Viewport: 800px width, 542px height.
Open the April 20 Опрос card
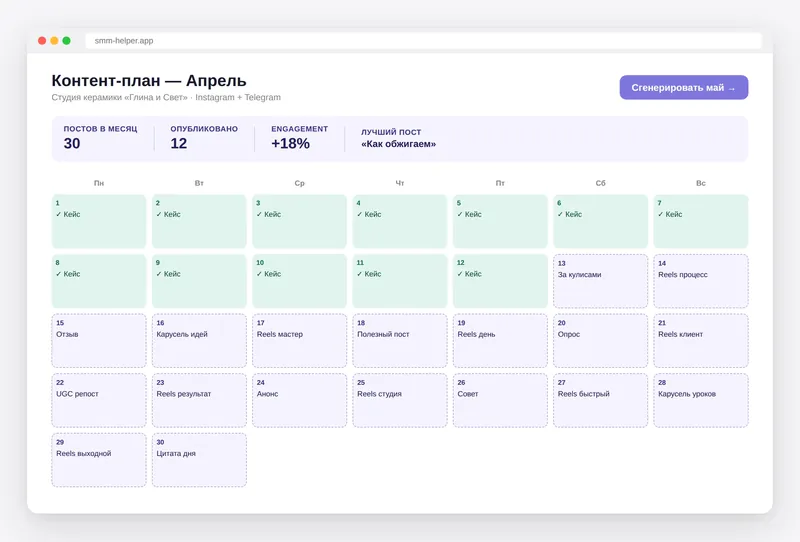point(601,341)
